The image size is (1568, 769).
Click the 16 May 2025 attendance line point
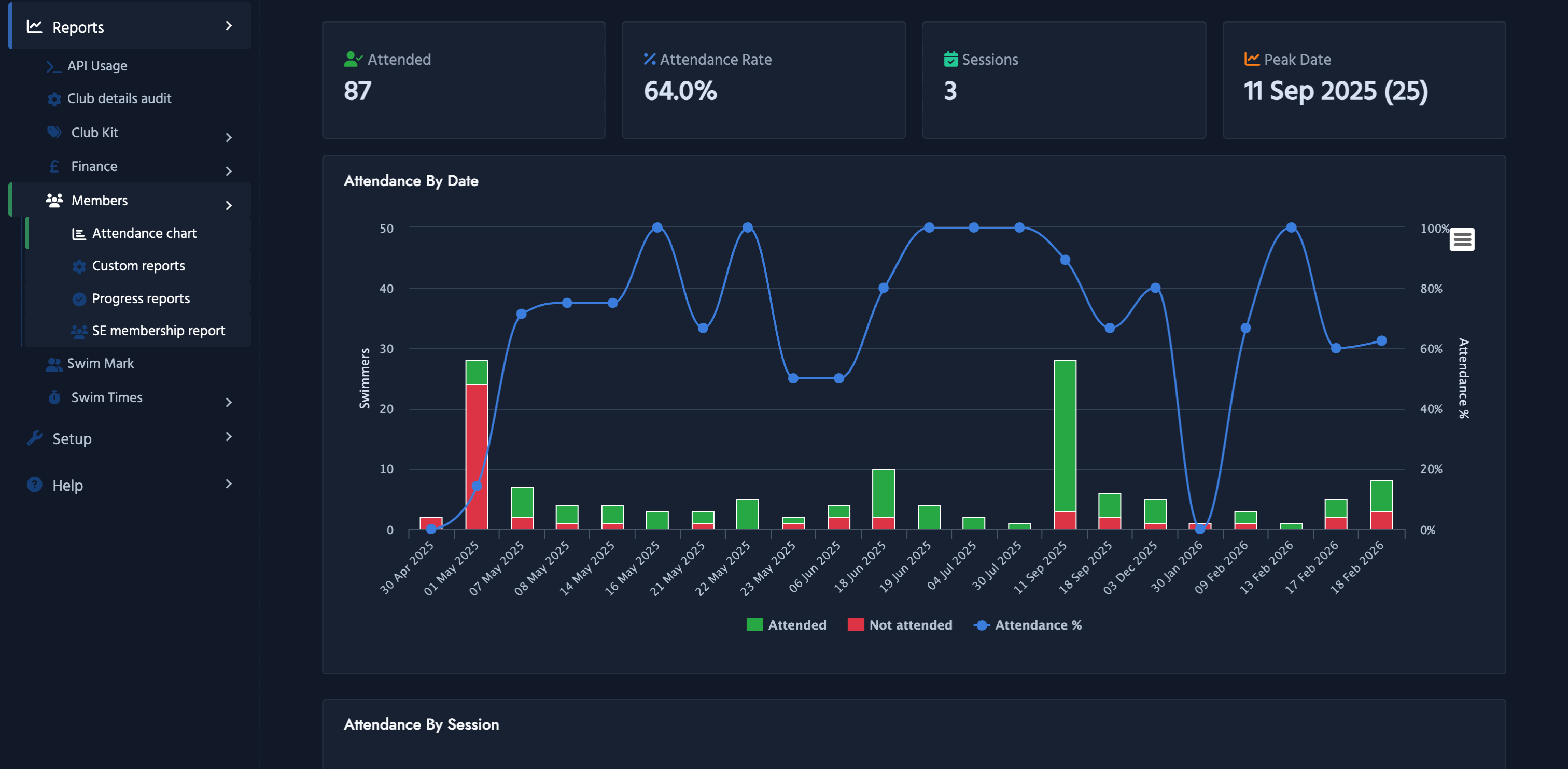657,227
